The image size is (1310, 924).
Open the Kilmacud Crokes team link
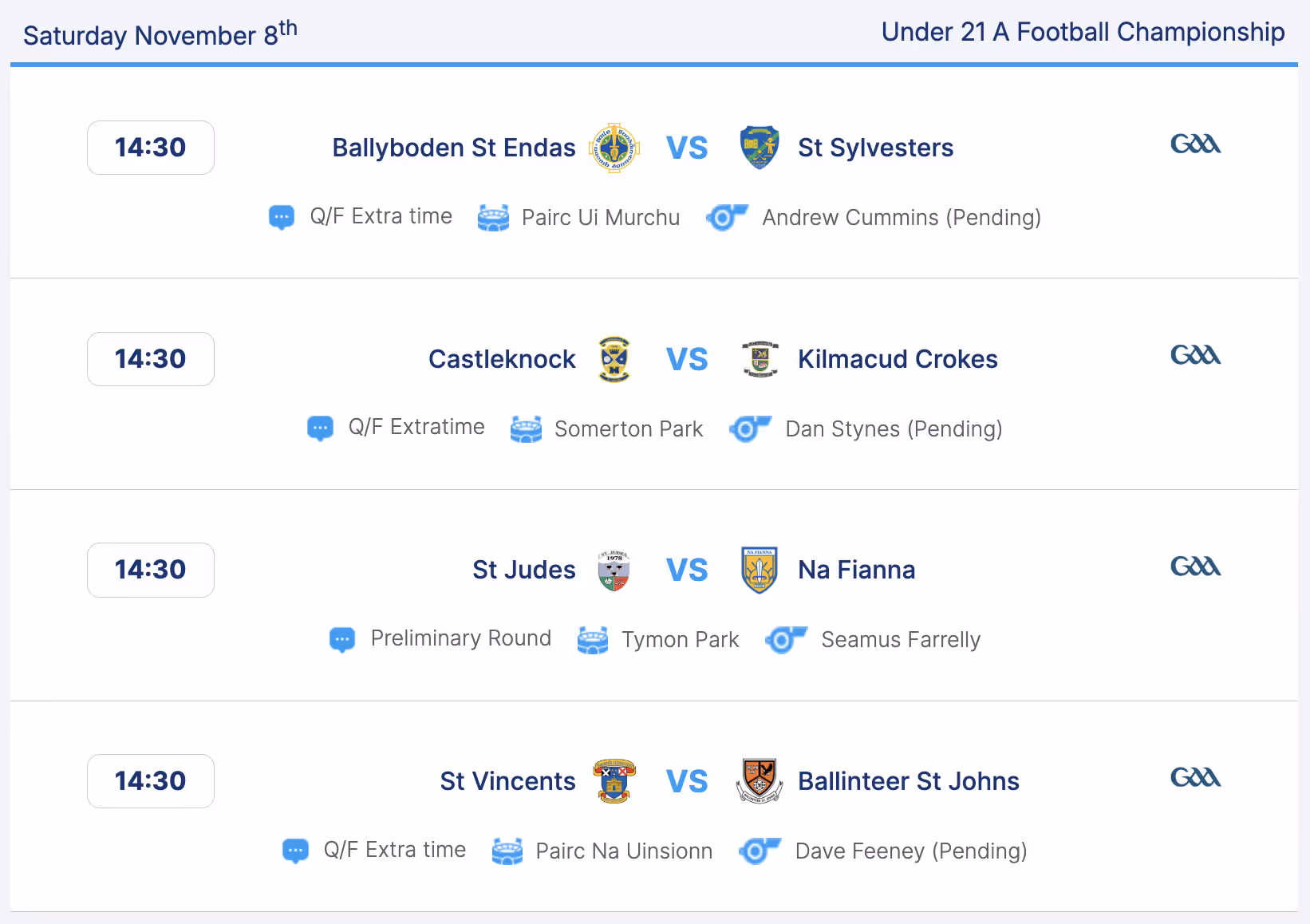pyautogui.click(x=898, y=359)
